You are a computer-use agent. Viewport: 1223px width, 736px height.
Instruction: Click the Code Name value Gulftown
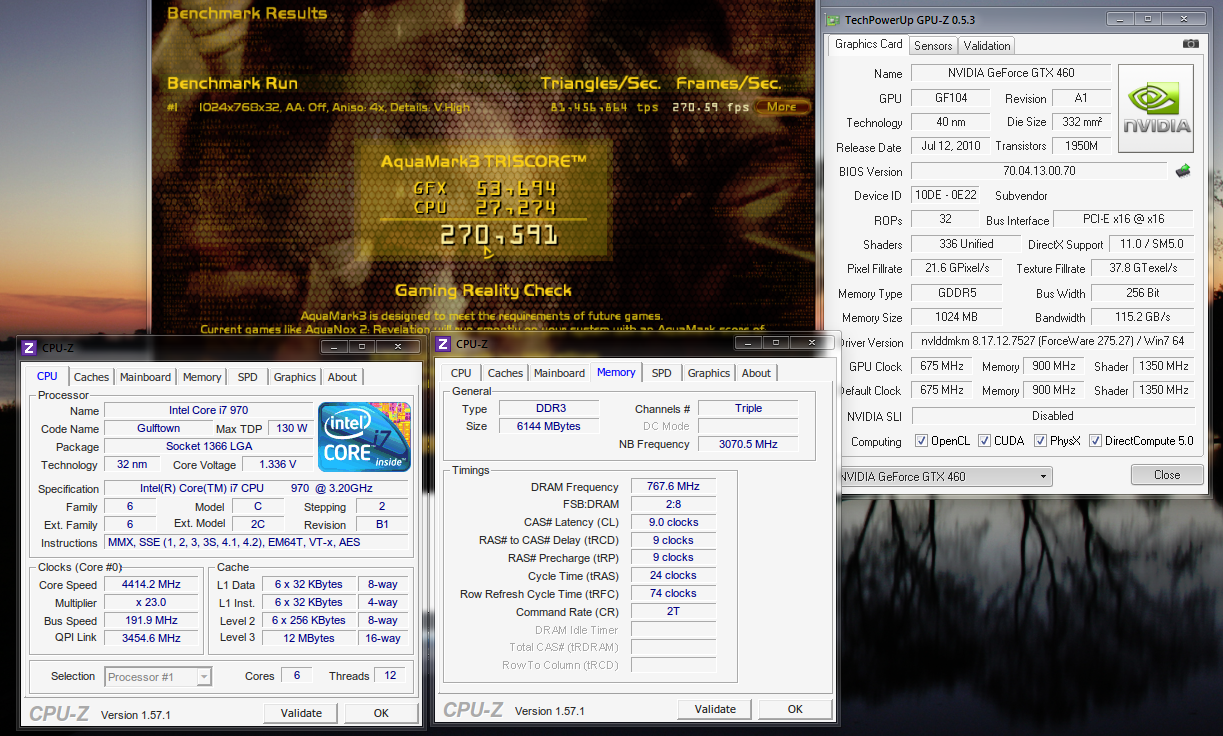click(158, 428)
